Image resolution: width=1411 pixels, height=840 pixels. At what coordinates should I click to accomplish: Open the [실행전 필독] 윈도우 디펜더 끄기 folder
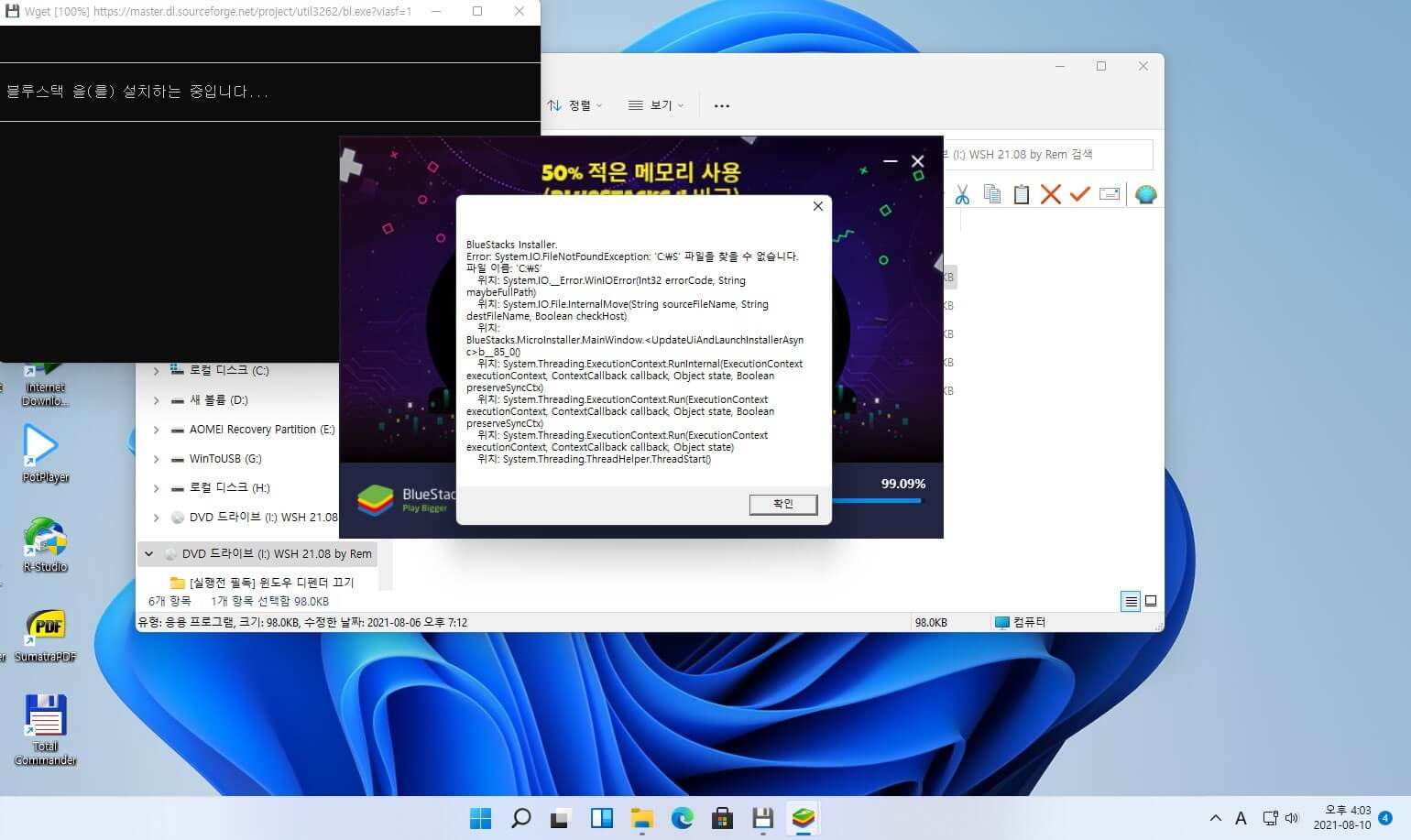click(262, 583)
